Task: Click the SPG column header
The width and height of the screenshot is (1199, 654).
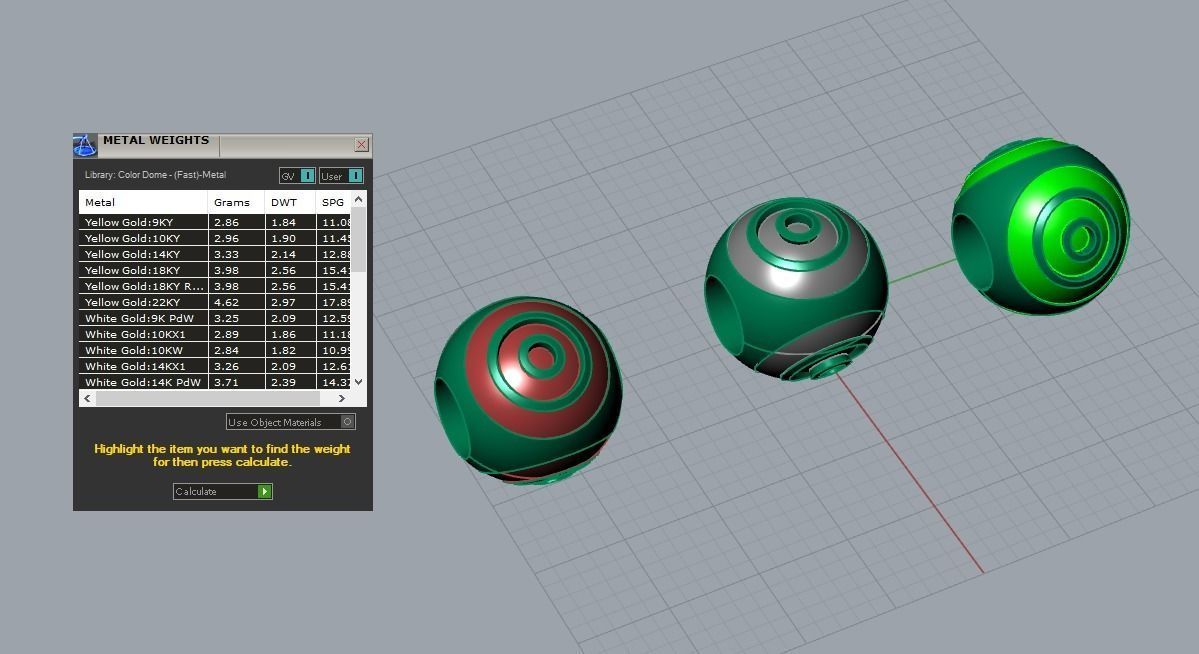Action: tap(333, 203)
